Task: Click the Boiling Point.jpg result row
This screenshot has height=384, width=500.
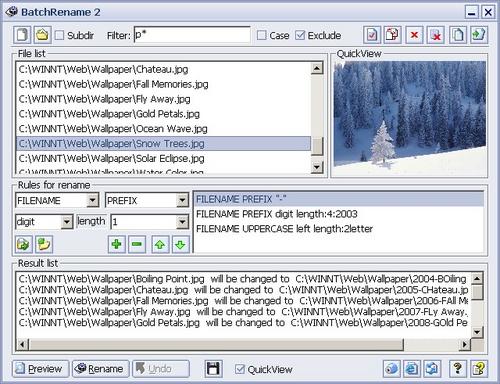Action: click(x=243, y=279)
